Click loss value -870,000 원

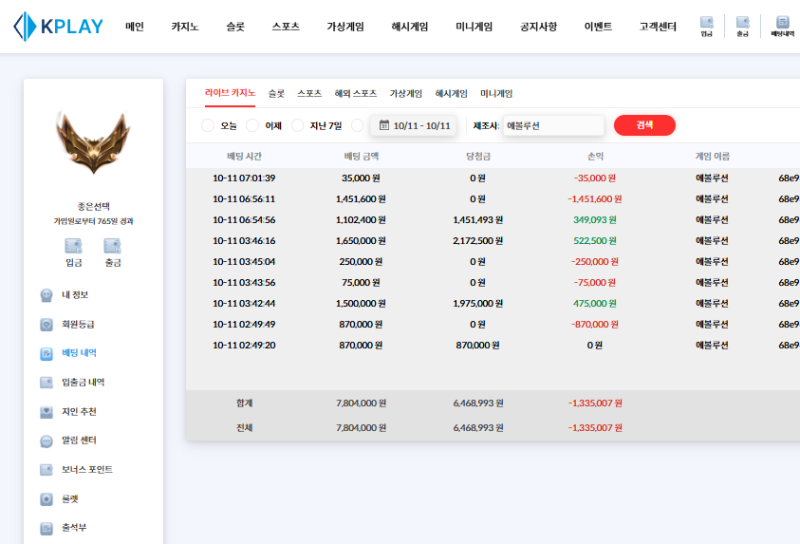(595, 325)
